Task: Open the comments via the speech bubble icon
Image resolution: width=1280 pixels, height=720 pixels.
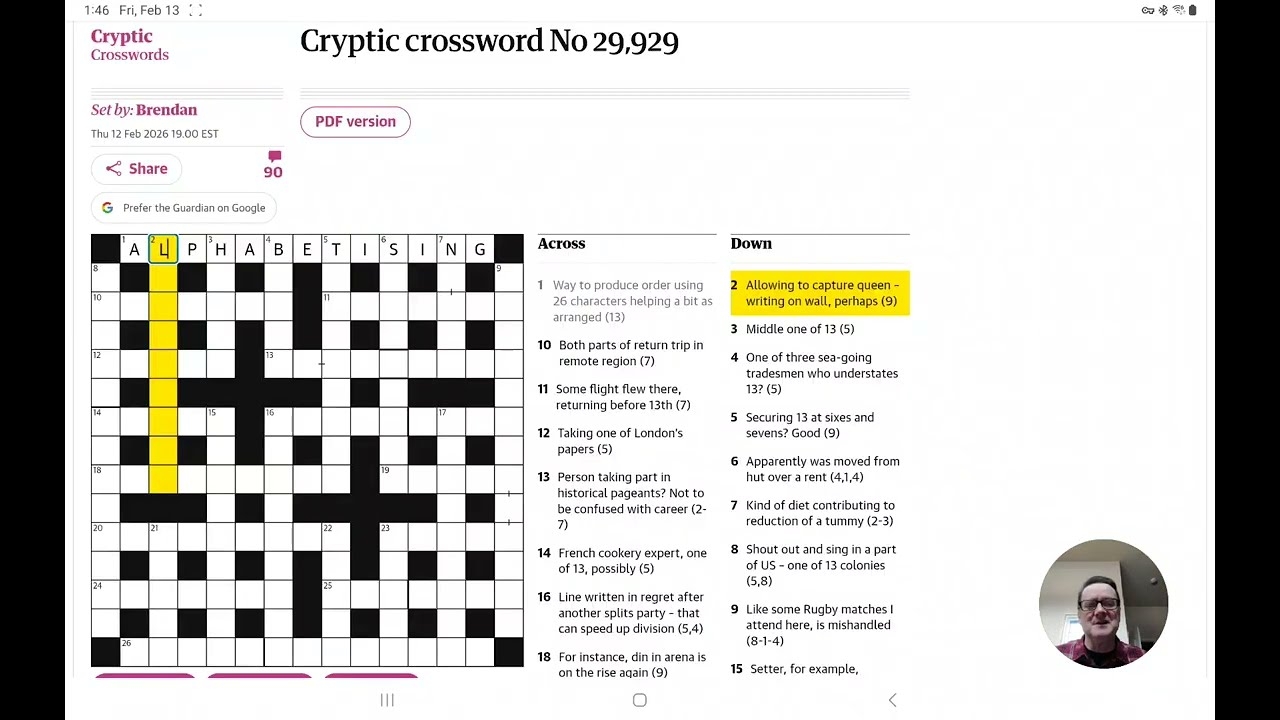Action: click(x=273, y=156)
